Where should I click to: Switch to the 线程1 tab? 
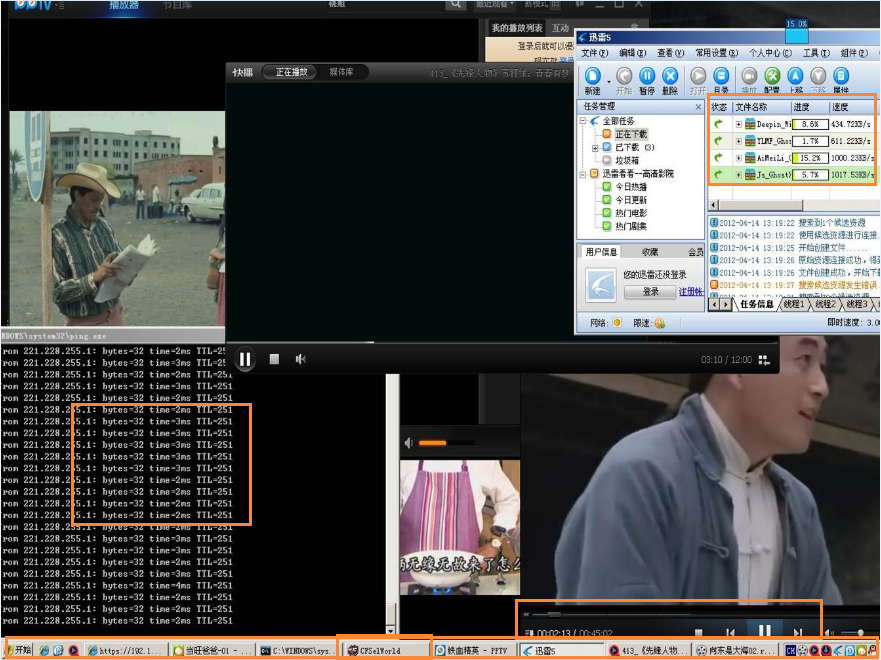coord(794,304)
